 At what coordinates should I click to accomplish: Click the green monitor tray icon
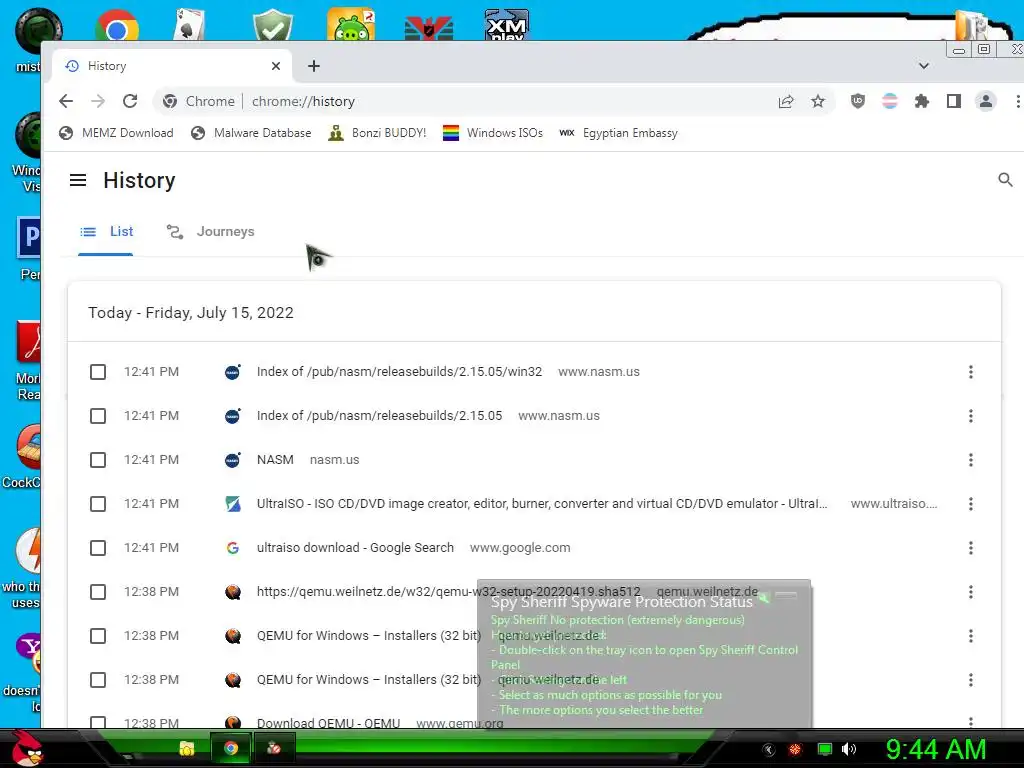(825, 749)
